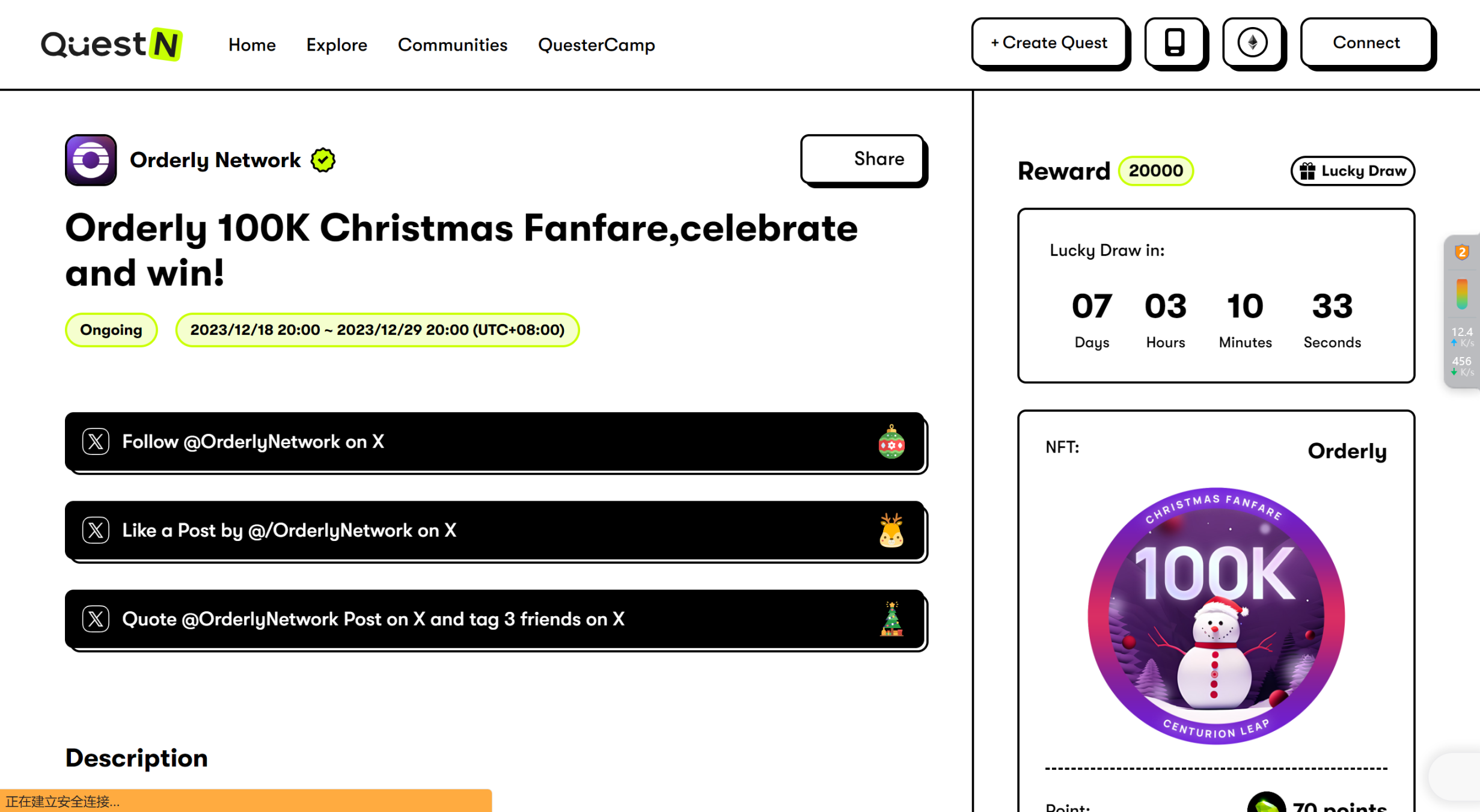Open the Explore menu
This screenshot has width=1480, height=812.
tap(337, 44)
